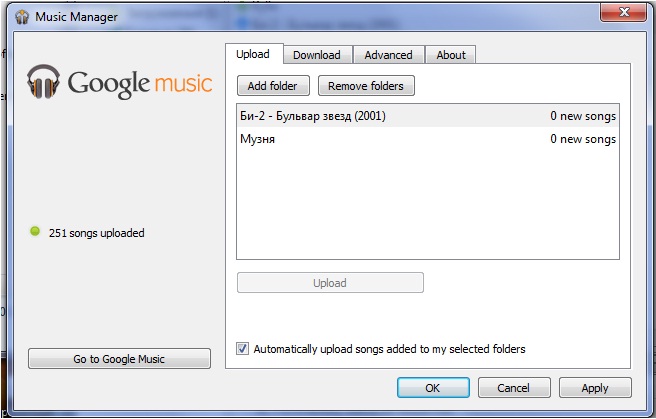Image resolution: width=656 pixels, height=419 pixels.
Task: Select the Музня folder row
Action: [428, 139]
